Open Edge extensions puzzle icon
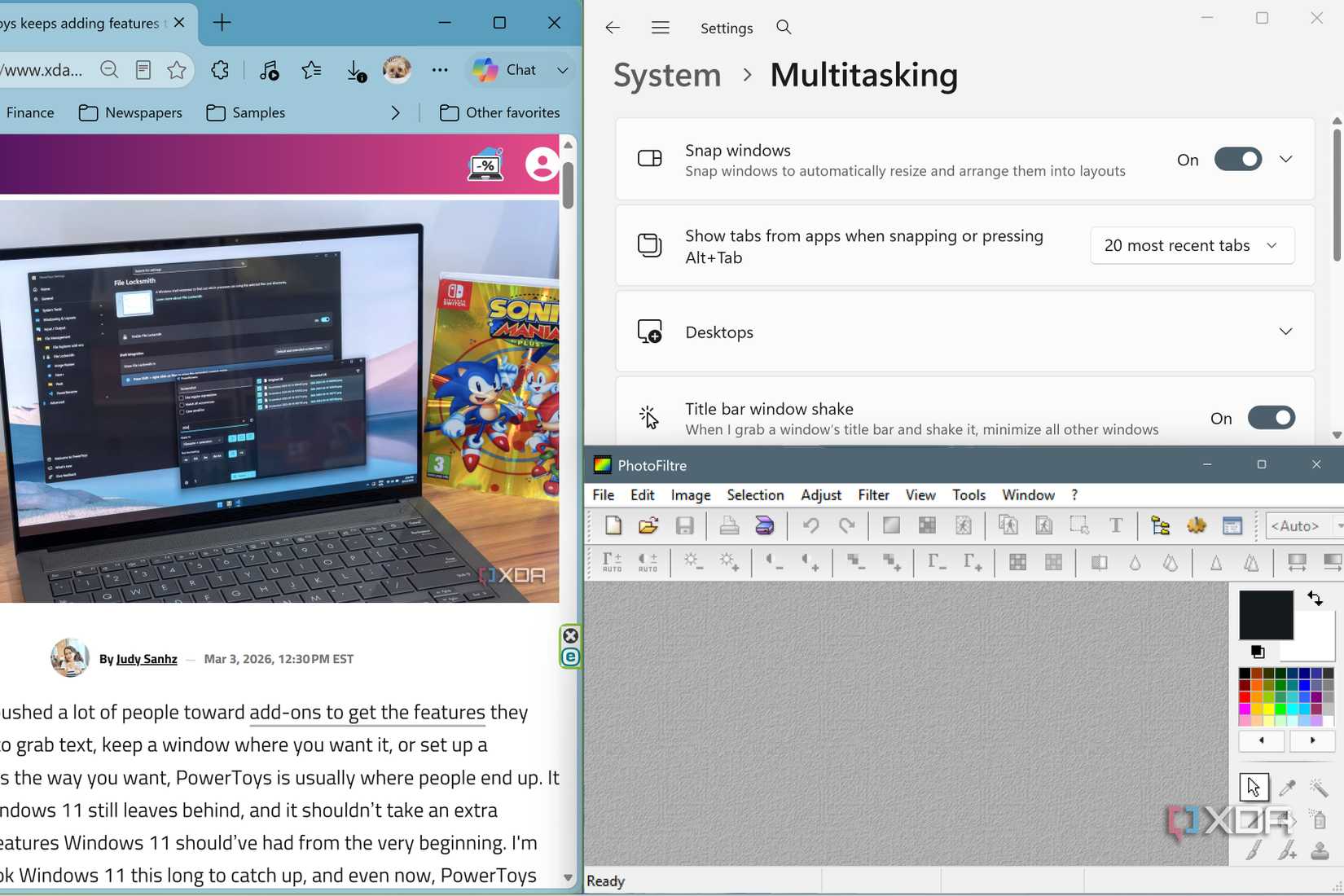This screenshot has height=896, width=1344. [220, 70]
